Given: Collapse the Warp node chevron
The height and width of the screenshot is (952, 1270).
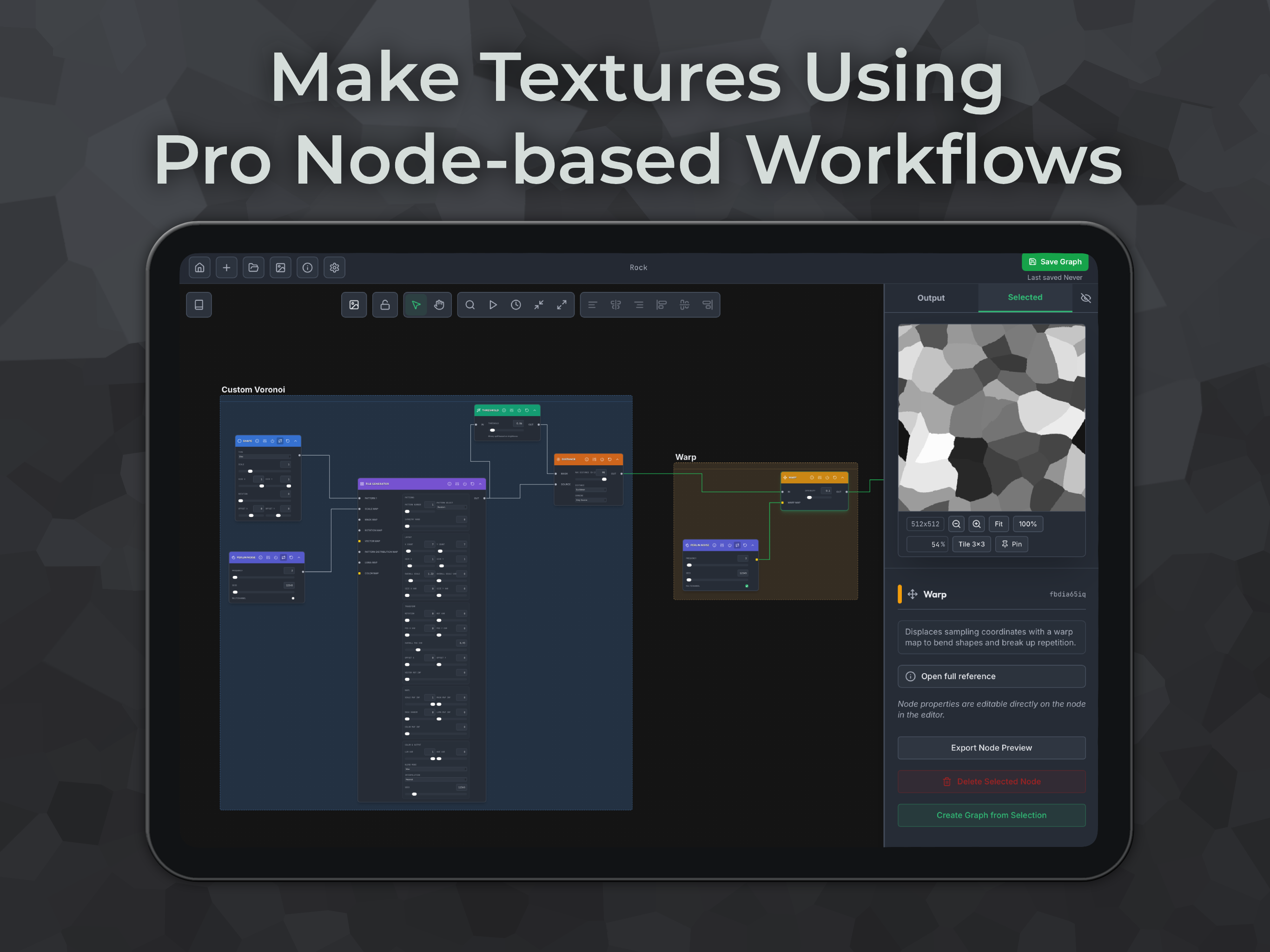Looking at the screenshot, I should pyautogui.click(x=842, y=478).
